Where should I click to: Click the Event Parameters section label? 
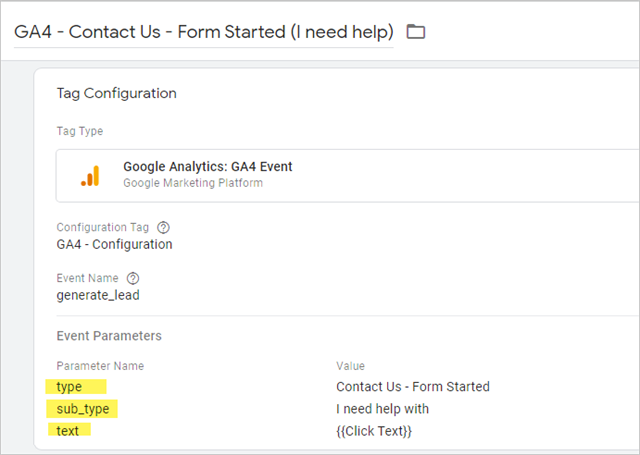tap(109, 336)
